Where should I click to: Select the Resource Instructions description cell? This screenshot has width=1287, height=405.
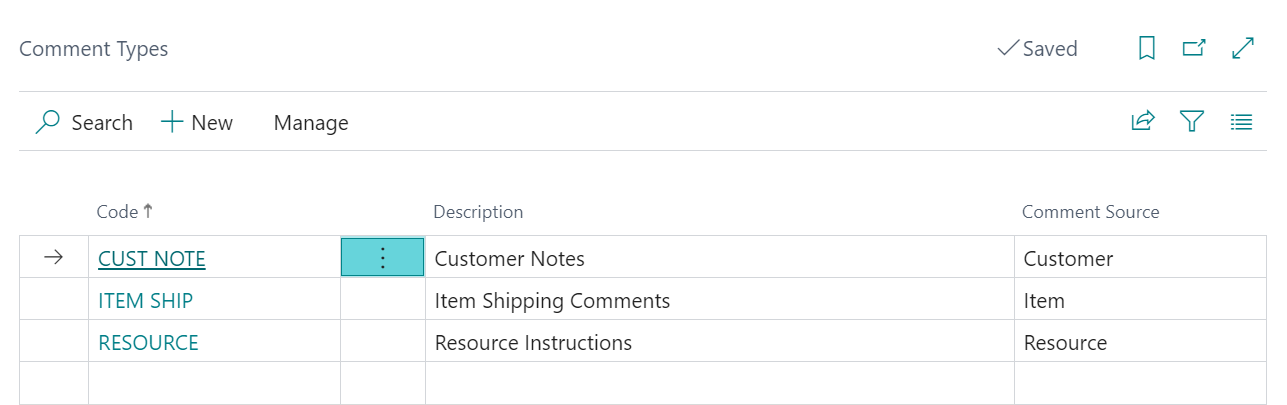point(720,342)
